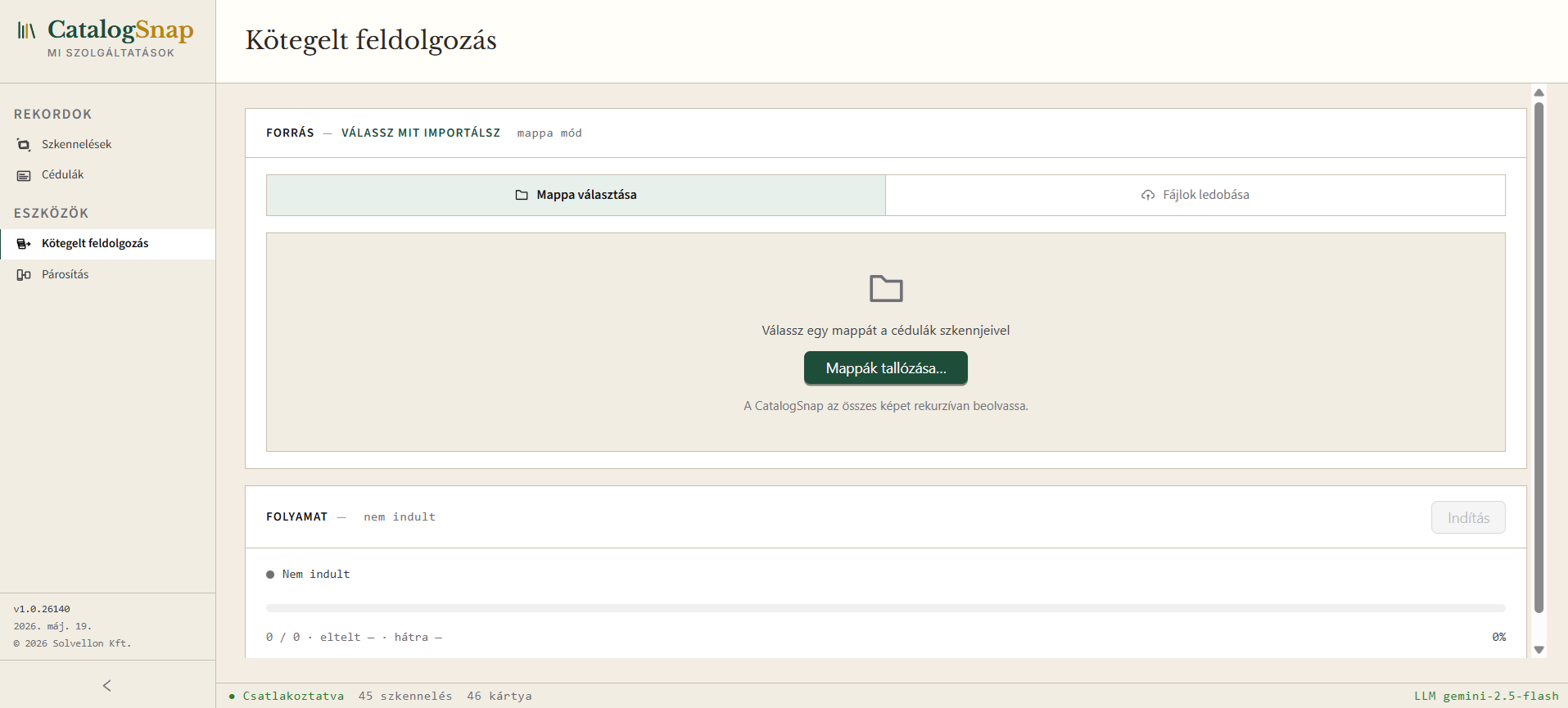Viewport: 1568px width, 708px height.
Task: Click the MI SZOLGÁLTATÁSOK subtitle
Action: coord(111,53)
